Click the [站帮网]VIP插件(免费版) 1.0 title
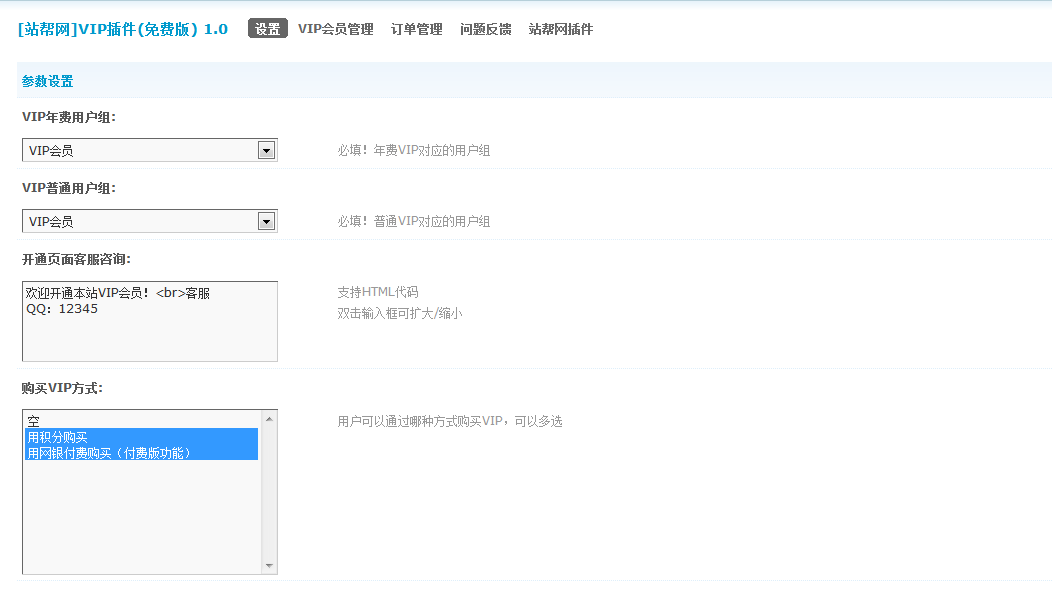The height and width of the screenshot is (594, 1052). pyautogui.click(x=122, y=29)
